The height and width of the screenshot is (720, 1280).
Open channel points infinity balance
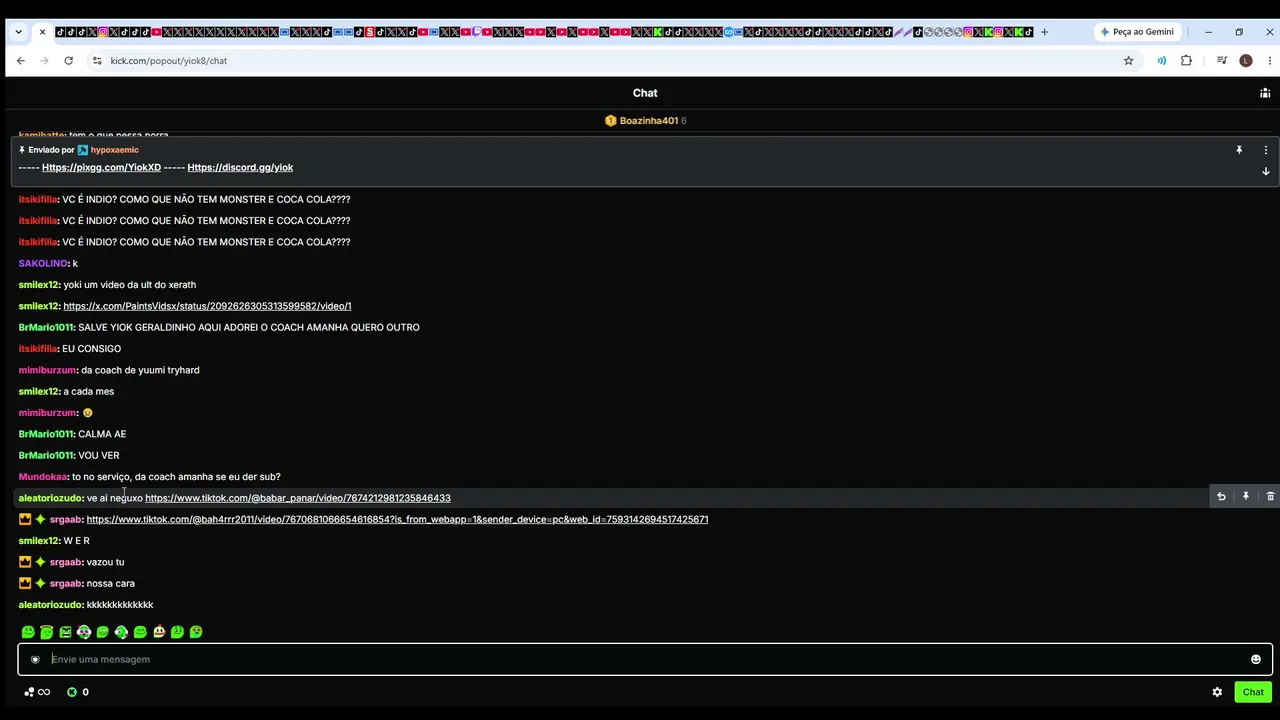point(37,692)
